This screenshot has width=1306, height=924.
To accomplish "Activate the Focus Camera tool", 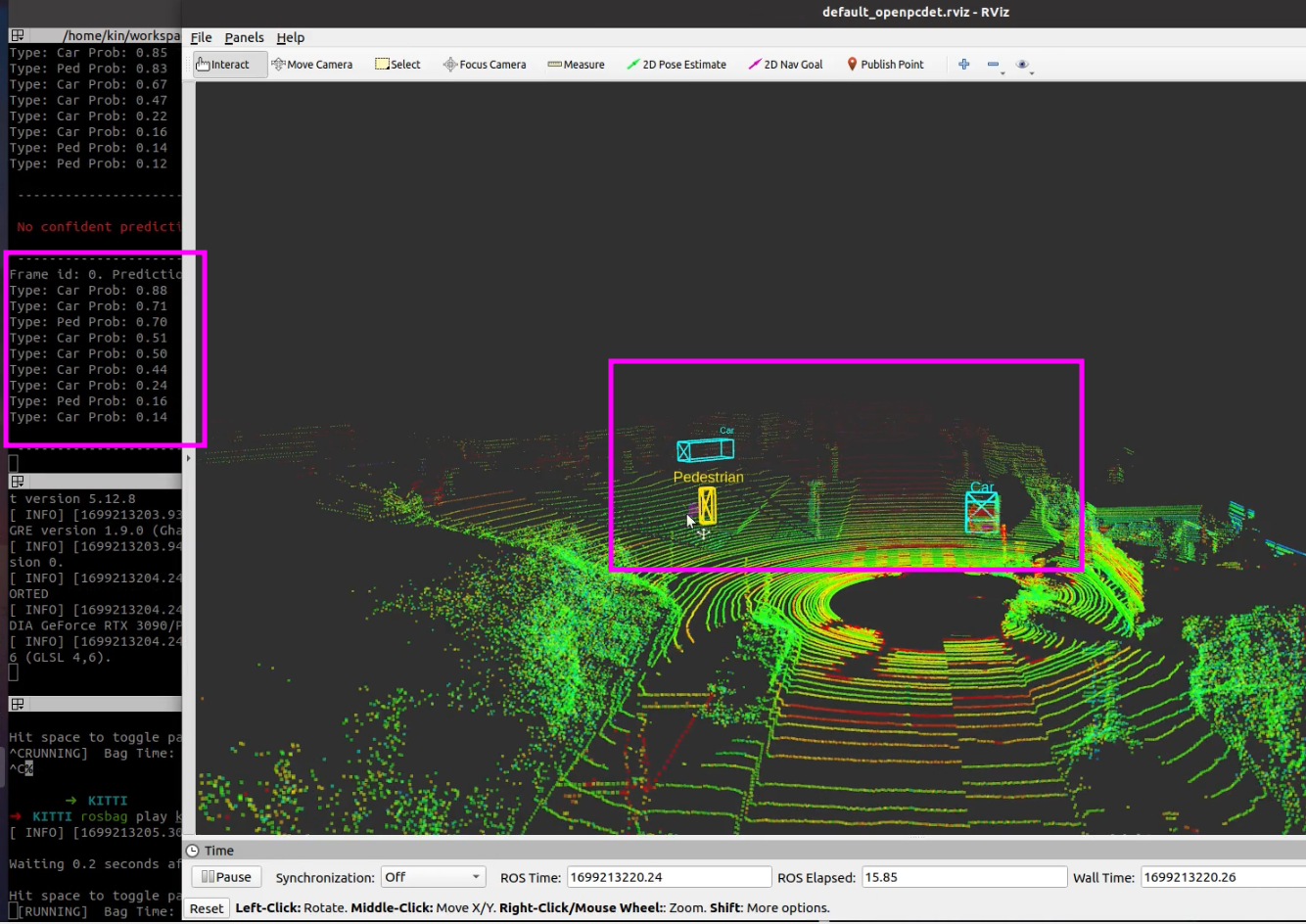I will pyautogui.click(x=485, y=65).
